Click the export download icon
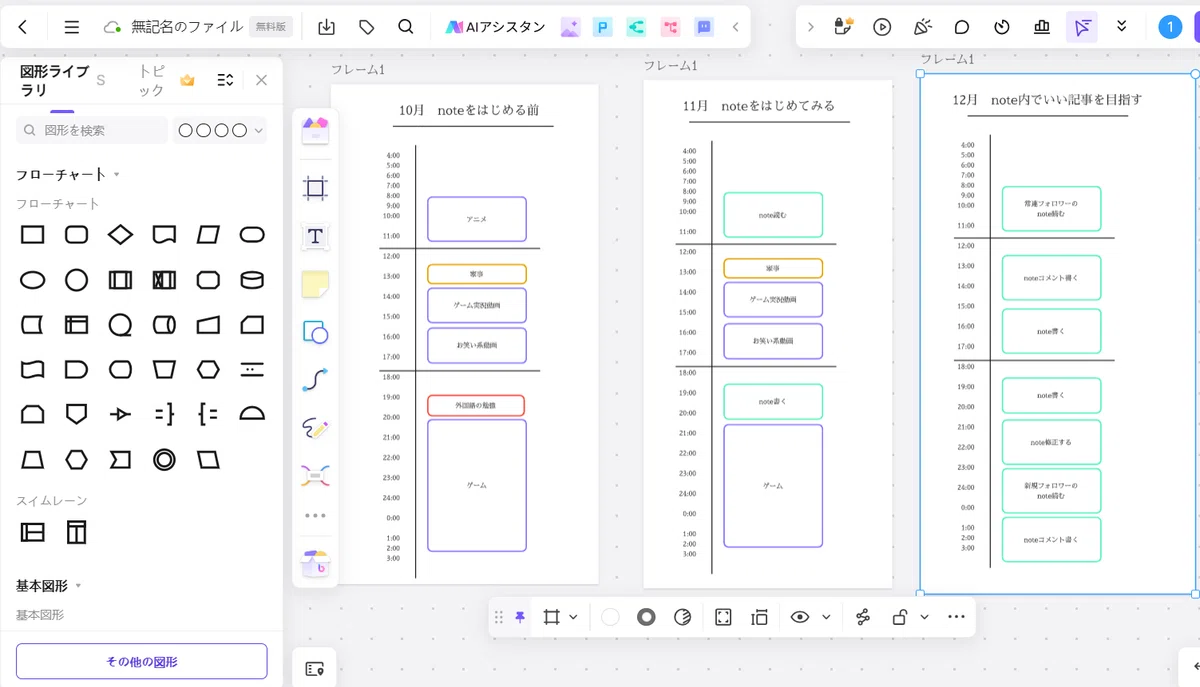This screenshot has height=687, width=1200. (x=326, y=27)
